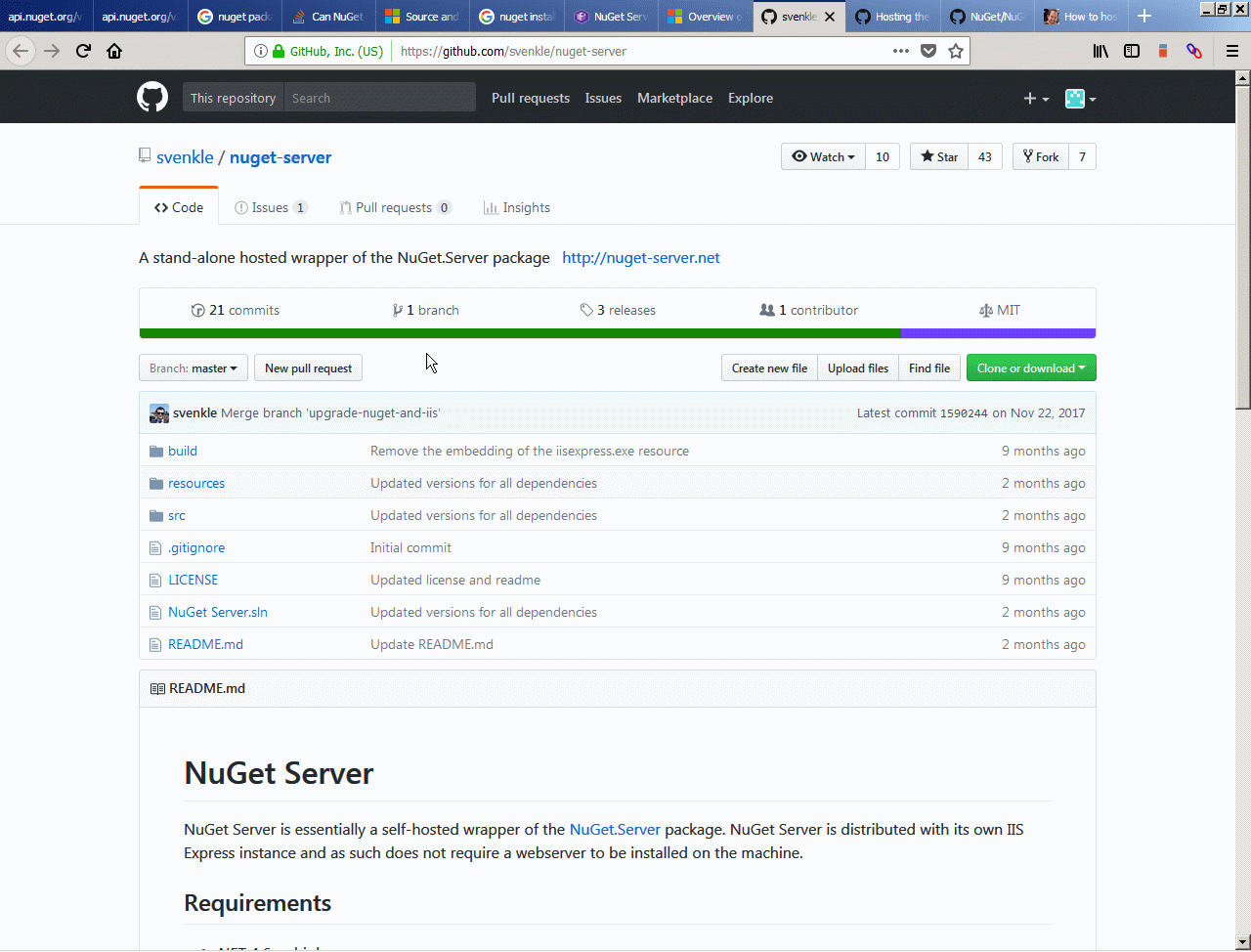1251x952 pixels.
Task: Bookmark this page with the star icon
Action: point(956,51)
